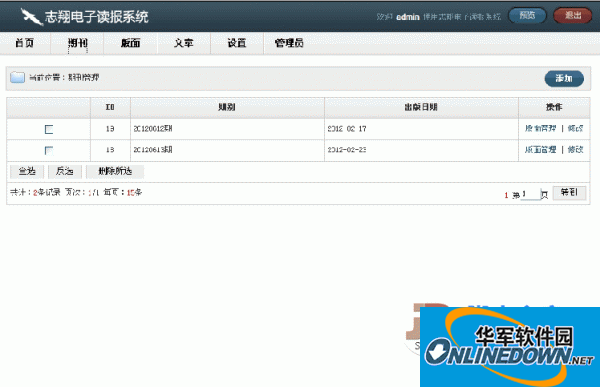Image resolution: width=600 pixels, height=387 pixels.
Task: Click the bird logo in header
Action: pyautogui.click(x=31, y=16)
